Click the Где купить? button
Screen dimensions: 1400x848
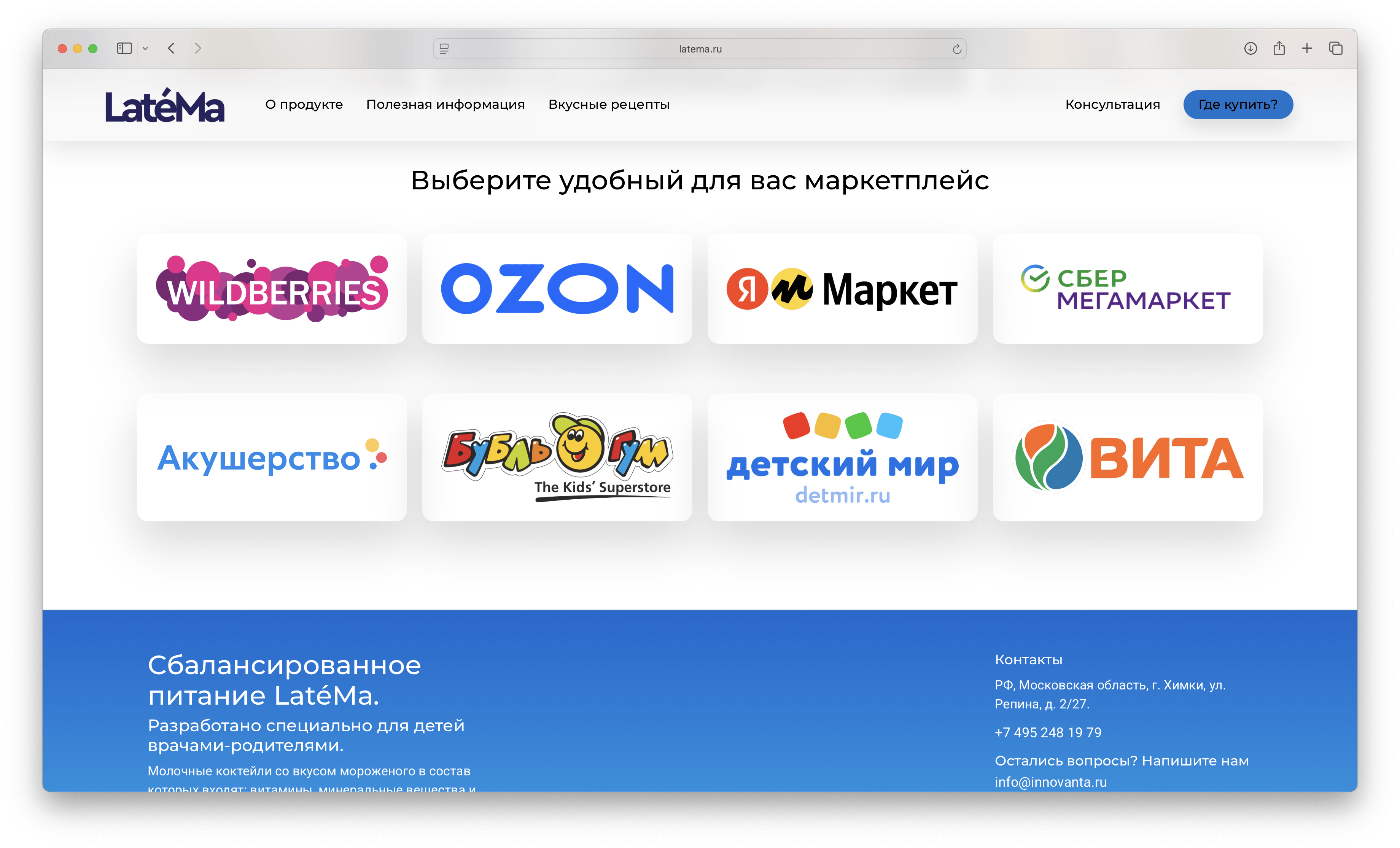pyautogui.click(x=1238, y=105)
